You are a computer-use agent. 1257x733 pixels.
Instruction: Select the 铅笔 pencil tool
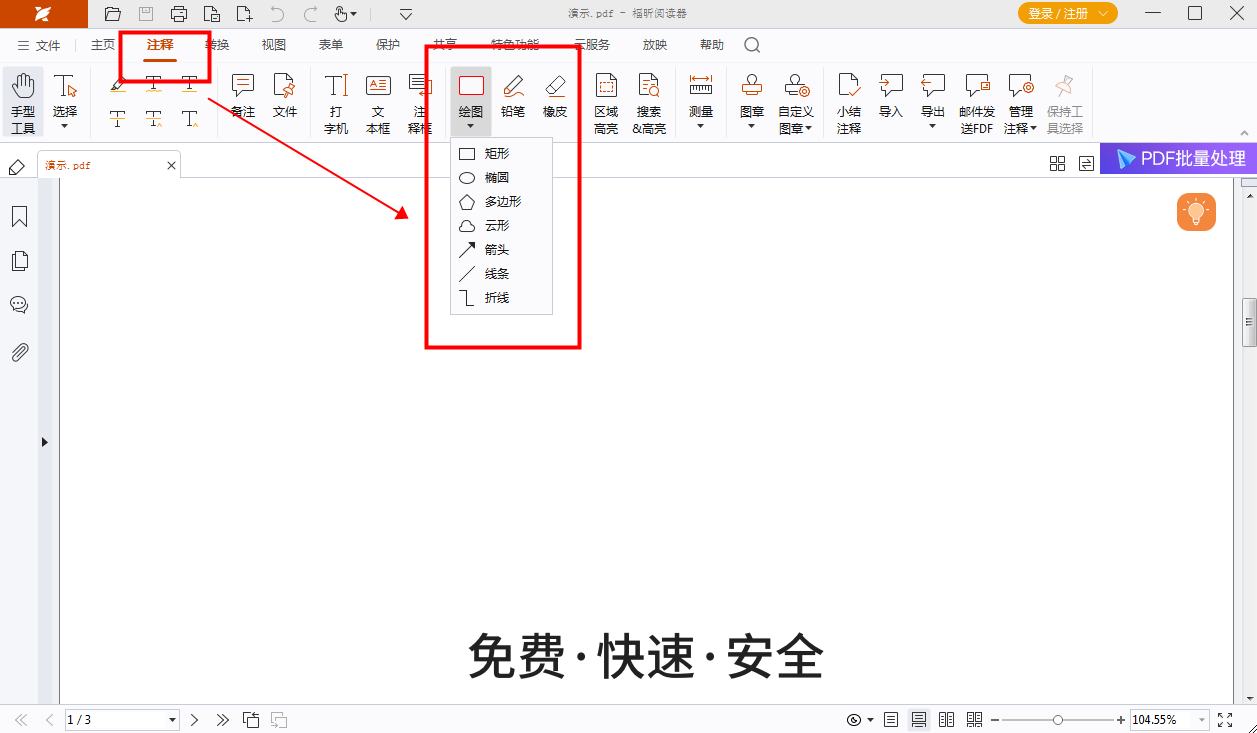coord(513,96)
